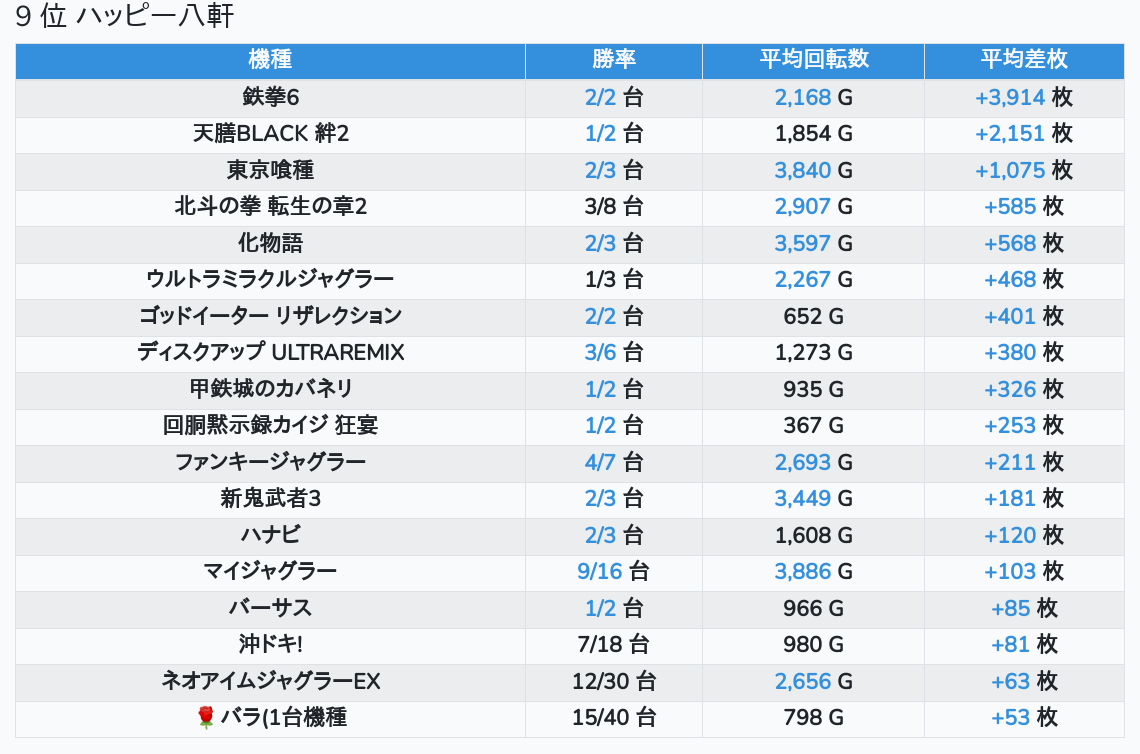Click ウルトラミラクルジャグラー in the table
The height and width of the screenshot is (754, 1140).
coord(270,279)
